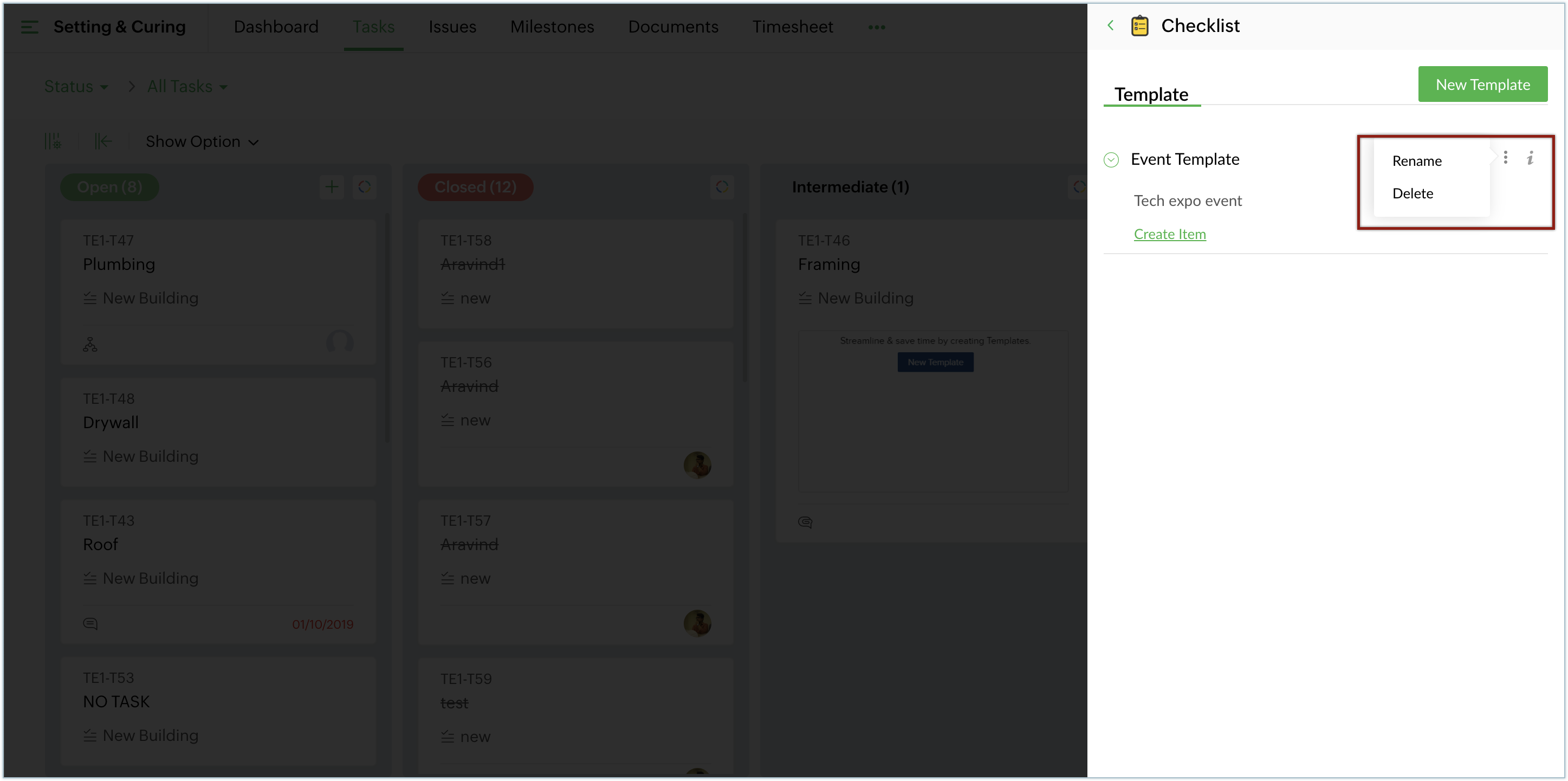Add a task with Open column plus
1568x781 pixels.
[x=332, y=187]
